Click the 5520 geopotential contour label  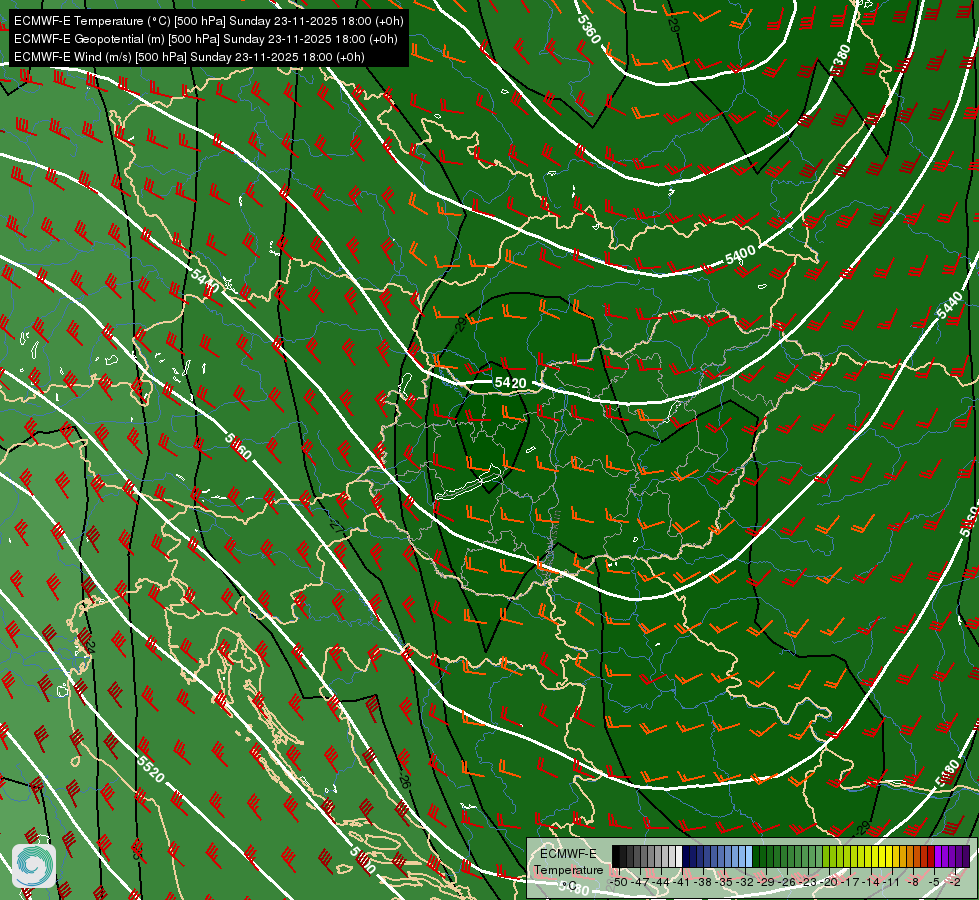[x=150, y=769]
